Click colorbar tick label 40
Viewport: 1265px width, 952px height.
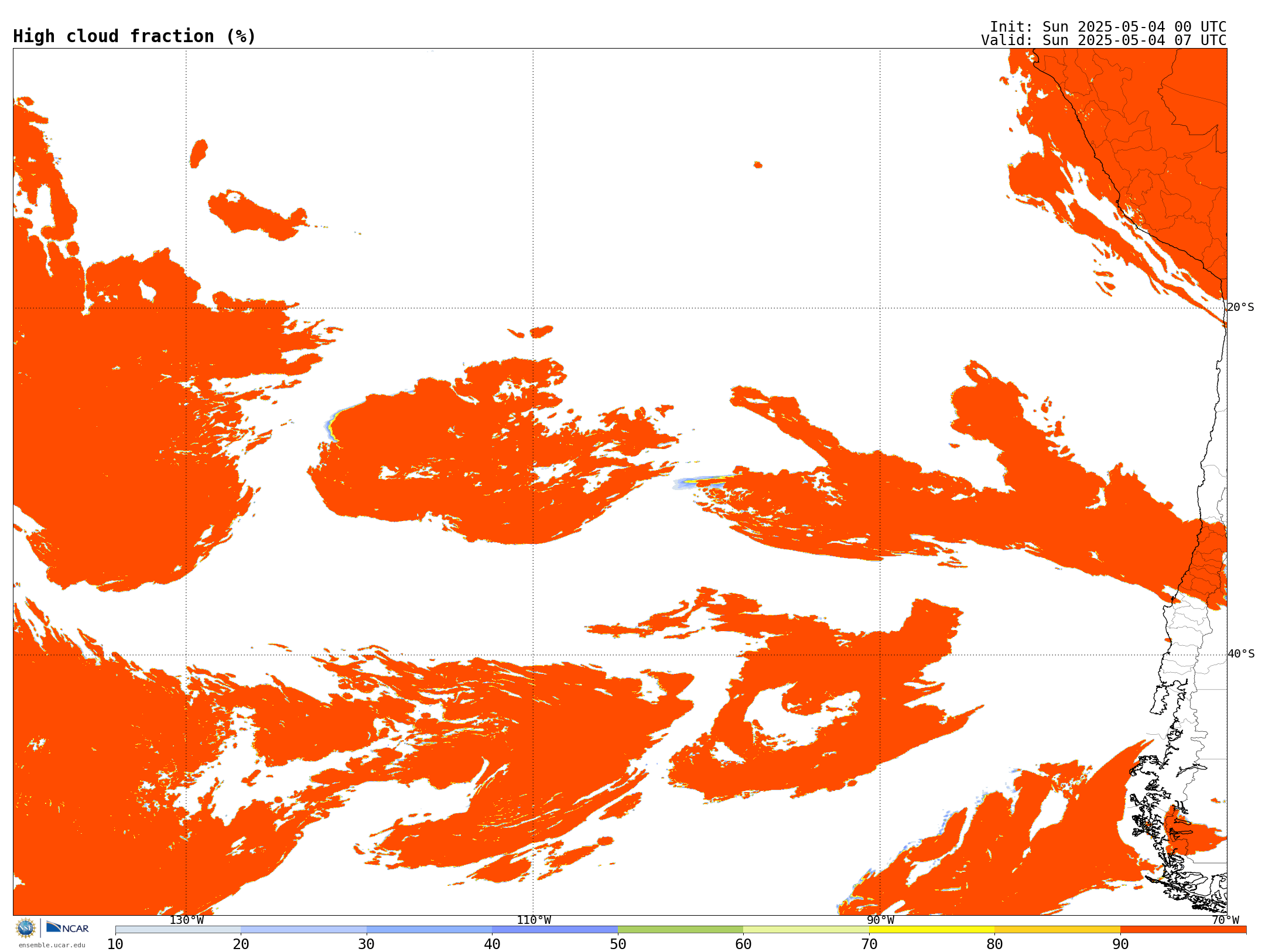click(492, 944)
